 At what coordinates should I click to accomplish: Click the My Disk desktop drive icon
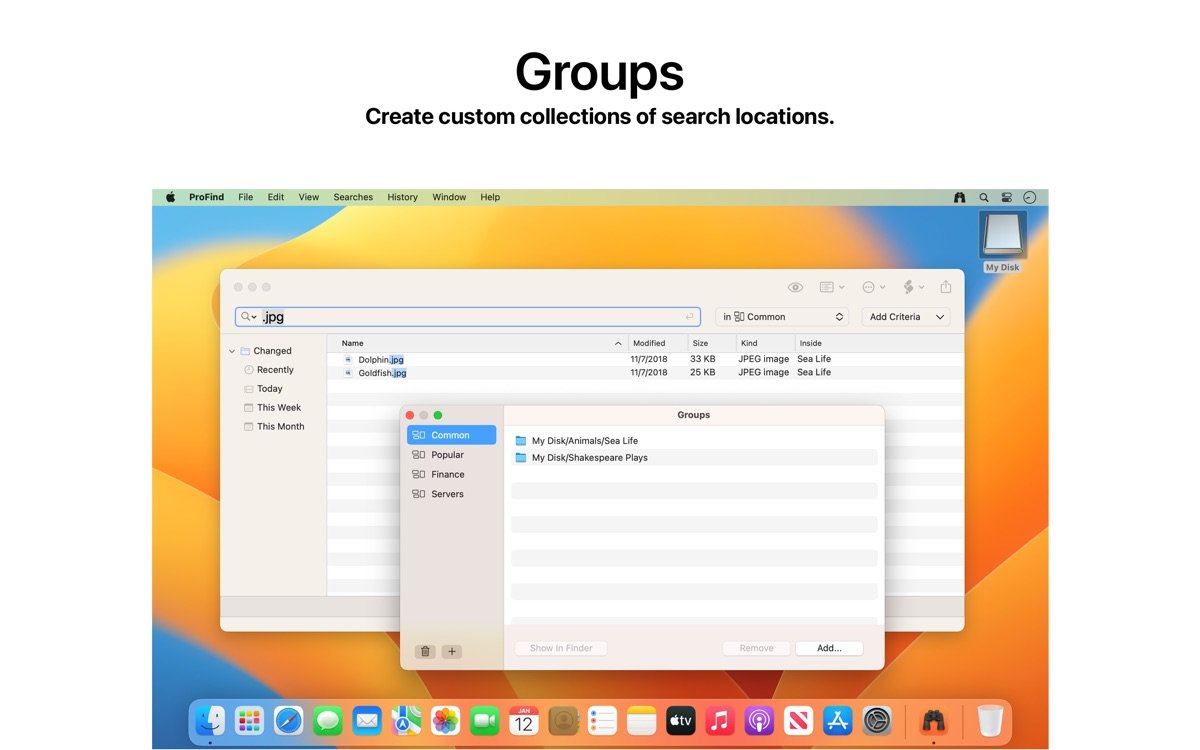1002,237
